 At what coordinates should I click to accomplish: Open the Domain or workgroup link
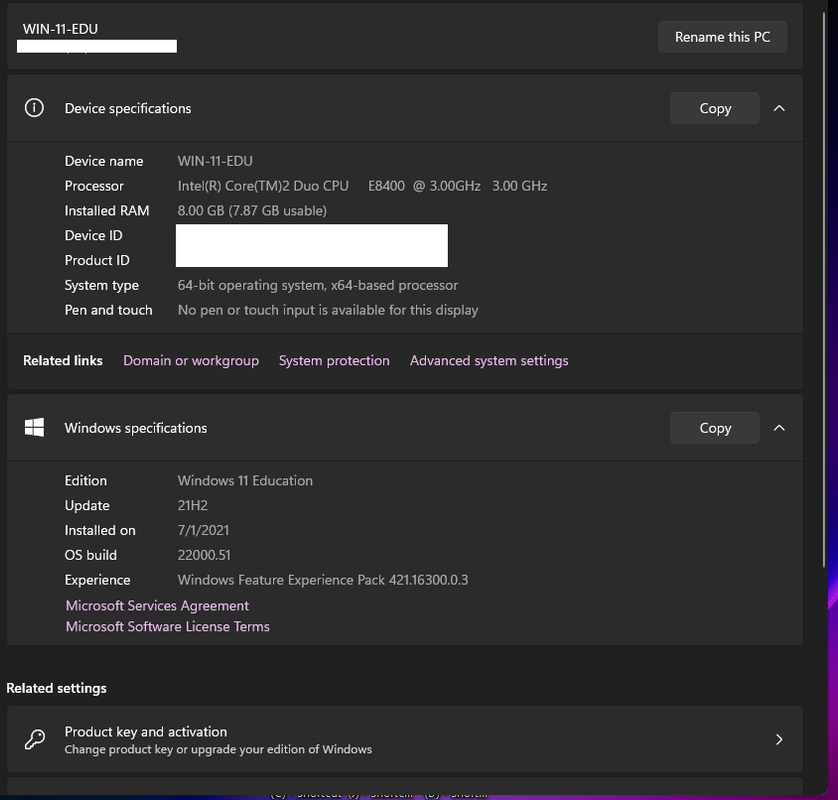191,361
